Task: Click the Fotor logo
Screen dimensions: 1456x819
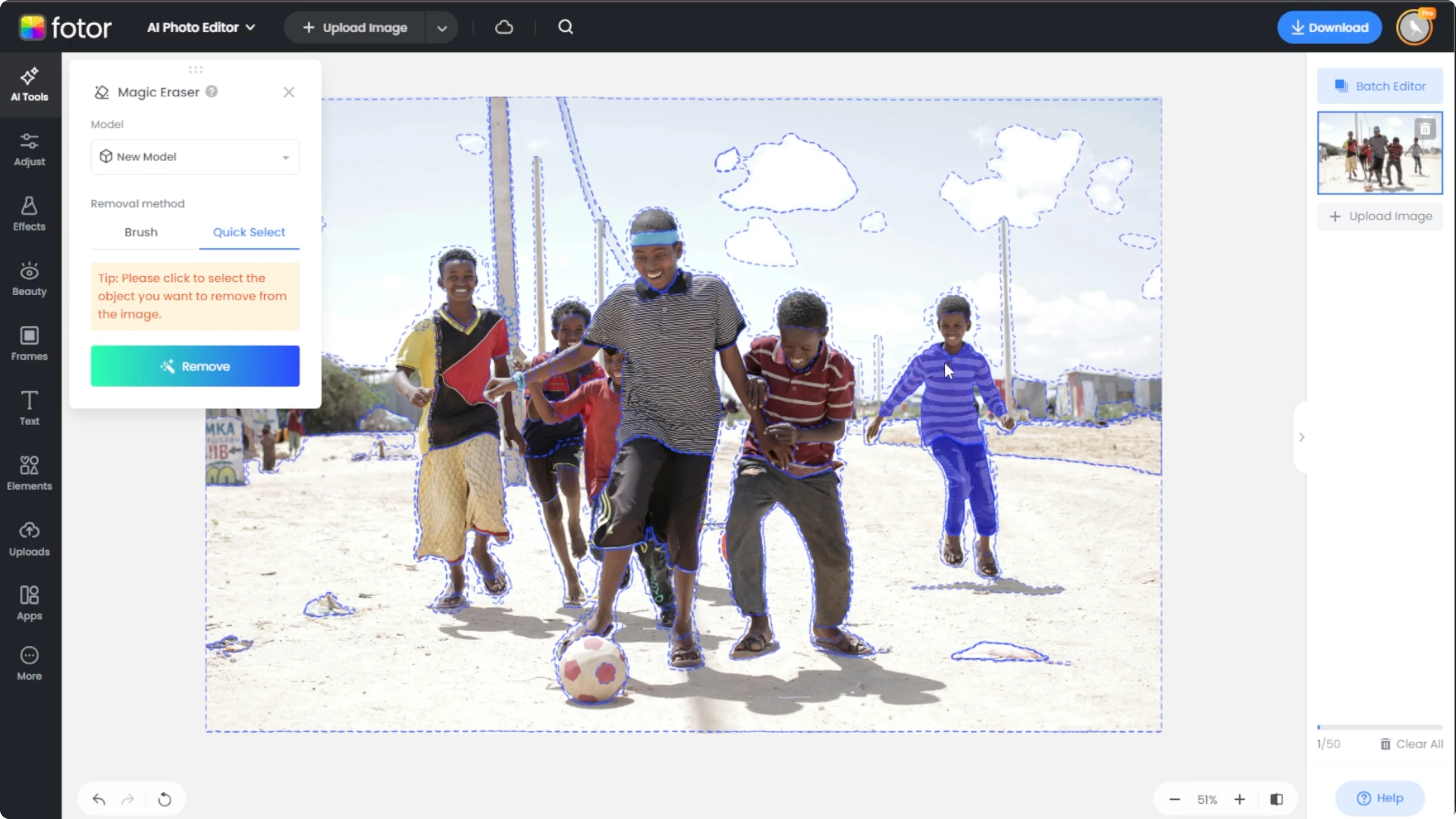Action: 66,27
